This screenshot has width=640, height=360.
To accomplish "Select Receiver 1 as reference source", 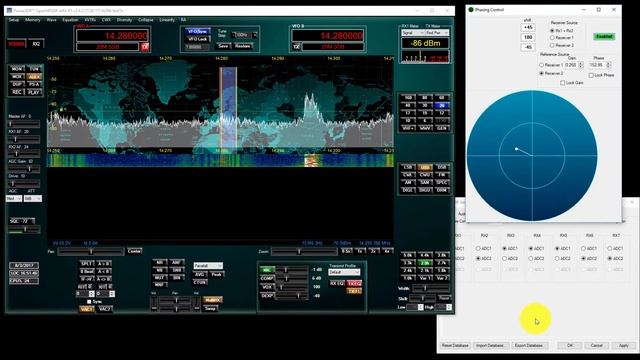I will coord(551,65).
